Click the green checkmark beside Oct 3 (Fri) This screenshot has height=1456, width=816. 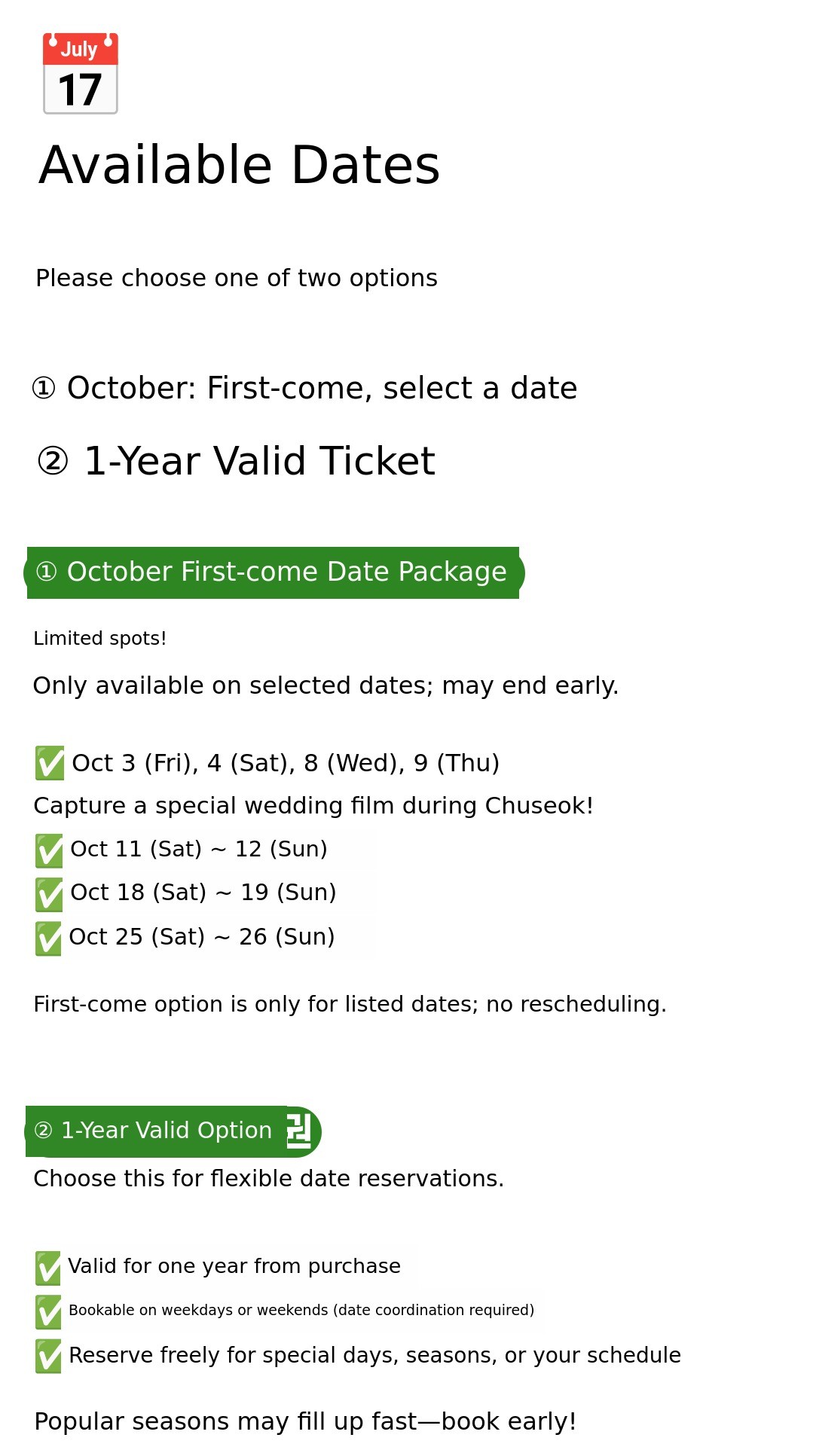point(50,763)
